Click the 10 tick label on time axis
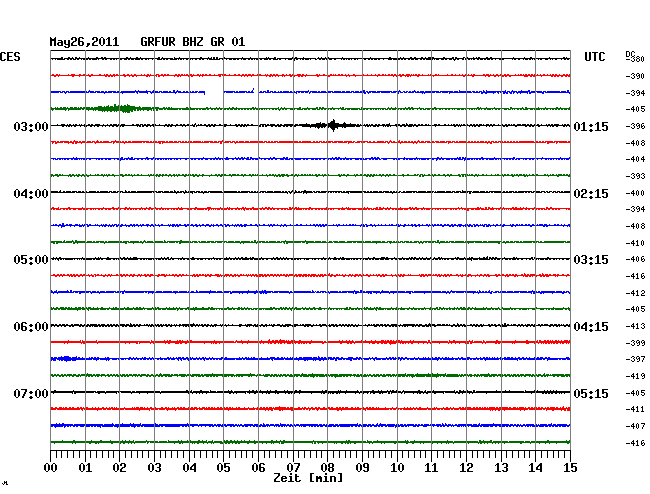Image resolution: width=650 pixels, height=494 pixels. tap(397, 468)
